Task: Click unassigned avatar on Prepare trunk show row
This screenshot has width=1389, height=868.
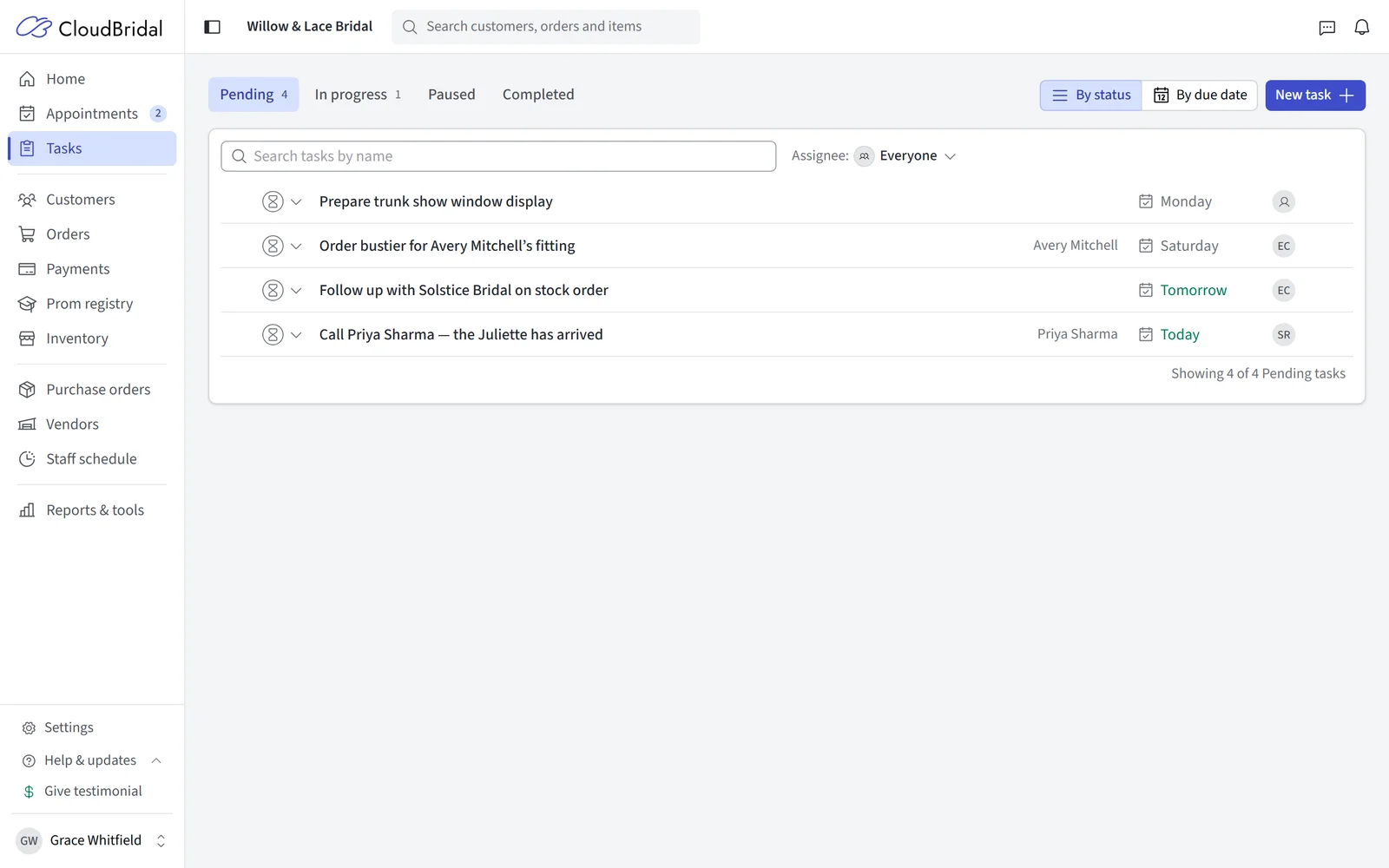Action: 1283,201
